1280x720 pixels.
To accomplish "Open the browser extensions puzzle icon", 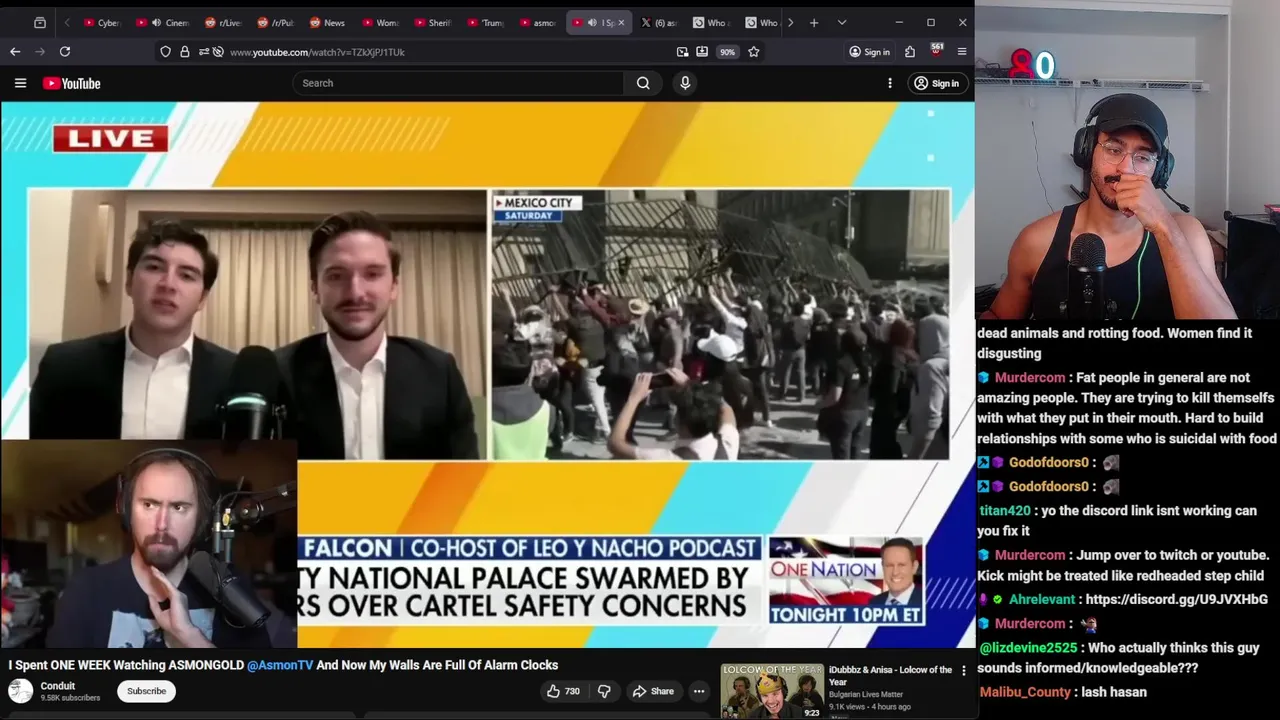I will pos(910,52).
